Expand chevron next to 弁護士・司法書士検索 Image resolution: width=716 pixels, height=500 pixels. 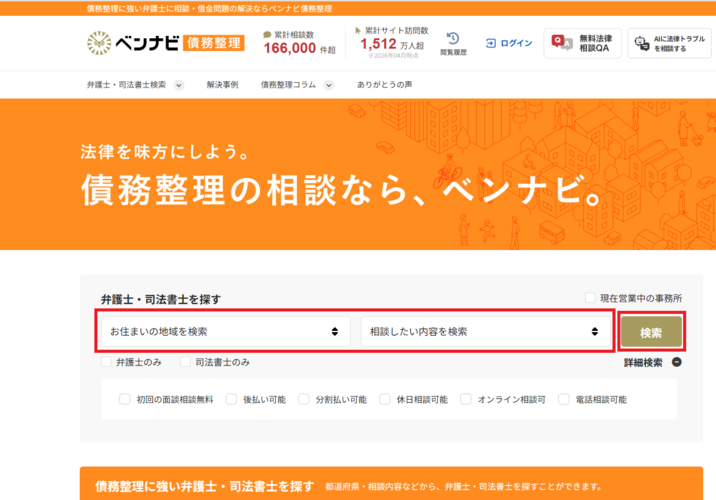[179, 85]
